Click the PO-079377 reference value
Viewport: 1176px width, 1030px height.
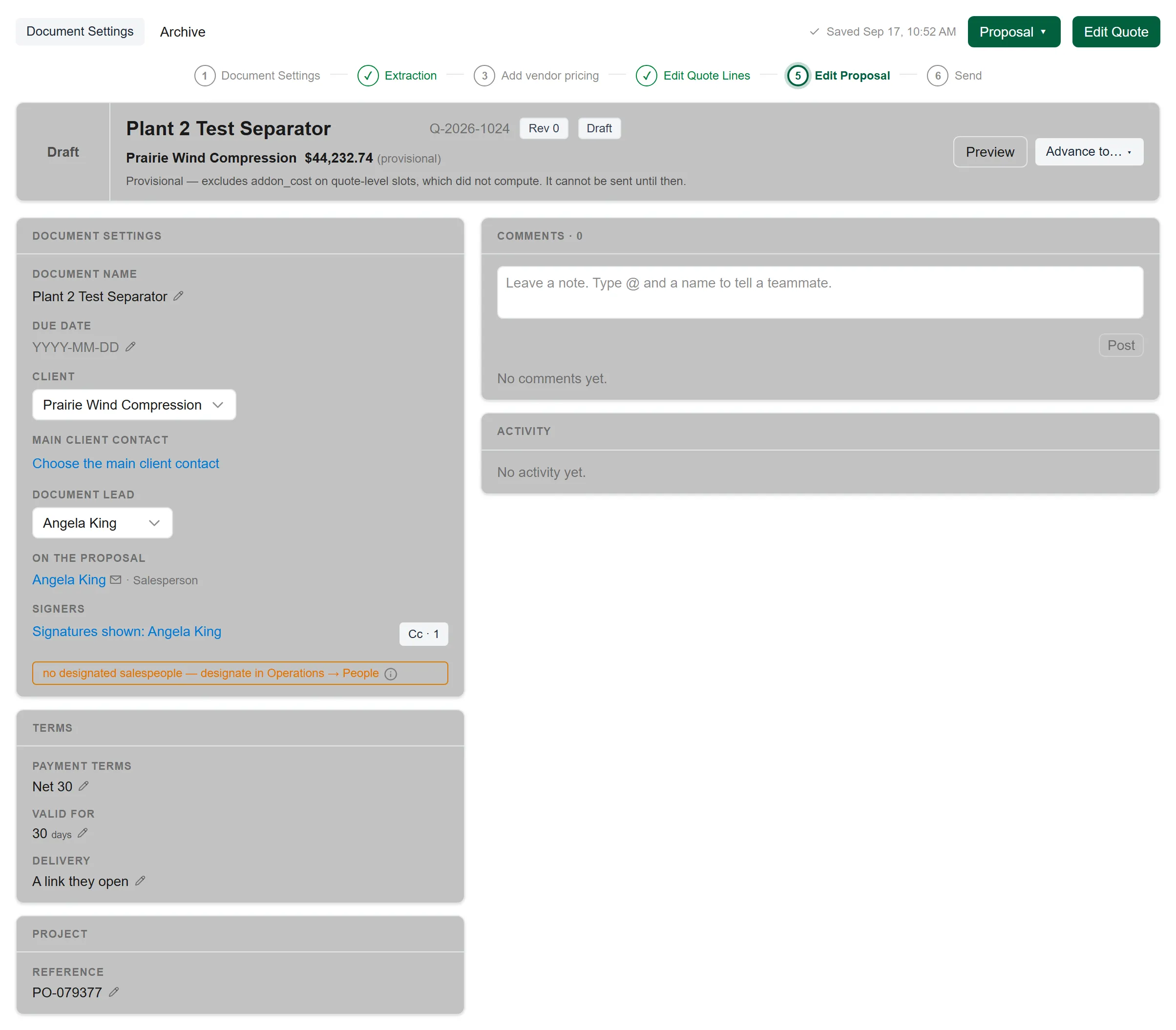coord(67,992)
